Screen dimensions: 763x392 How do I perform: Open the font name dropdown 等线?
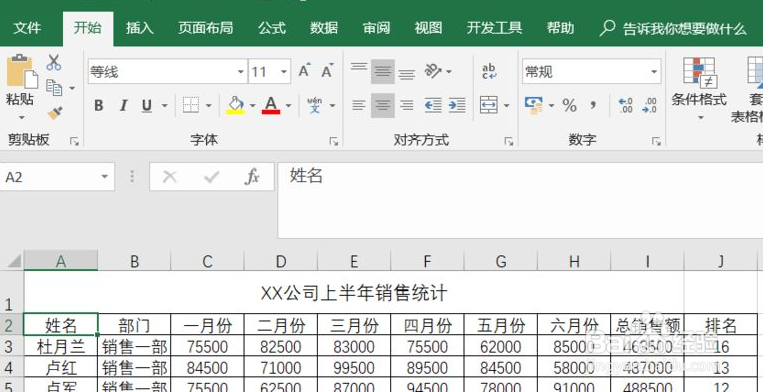pyautogui.click(x=241, y=71)
